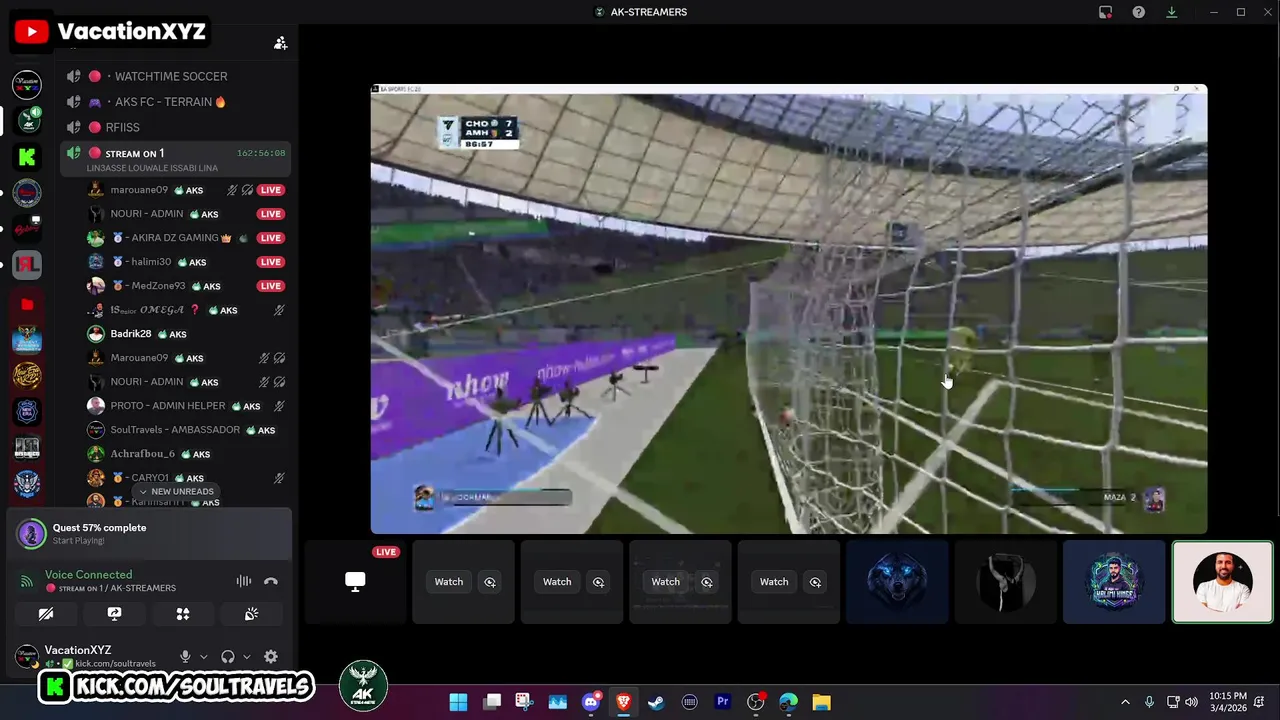This screenshot has height=720, width=1280.
Task: Click the voice connection signal icon
Action: pyautogui.click(x=27, y=581)
